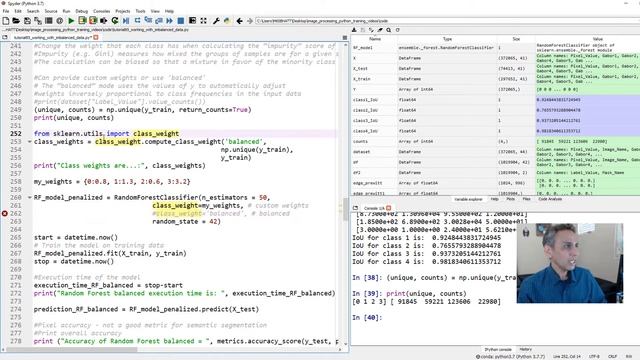Click the Maximize current pane icon
Viewport: 640px width, 360px height.
coord(192,20)
